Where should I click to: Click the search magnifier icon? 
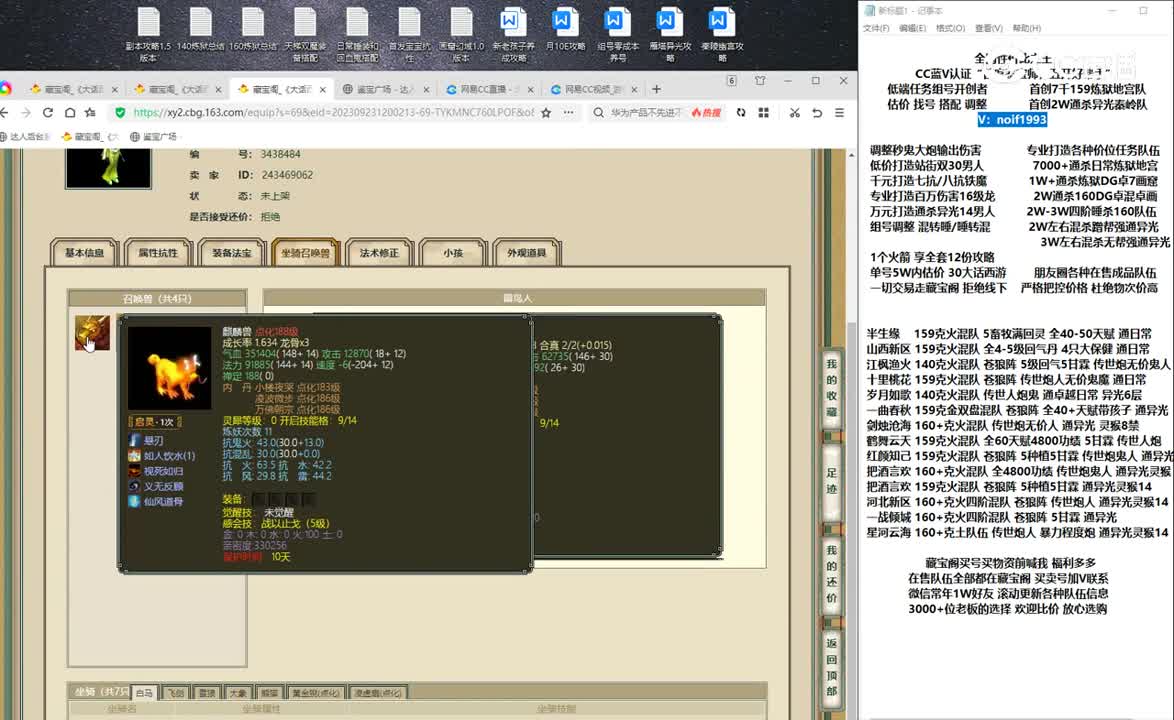(598, 113)
